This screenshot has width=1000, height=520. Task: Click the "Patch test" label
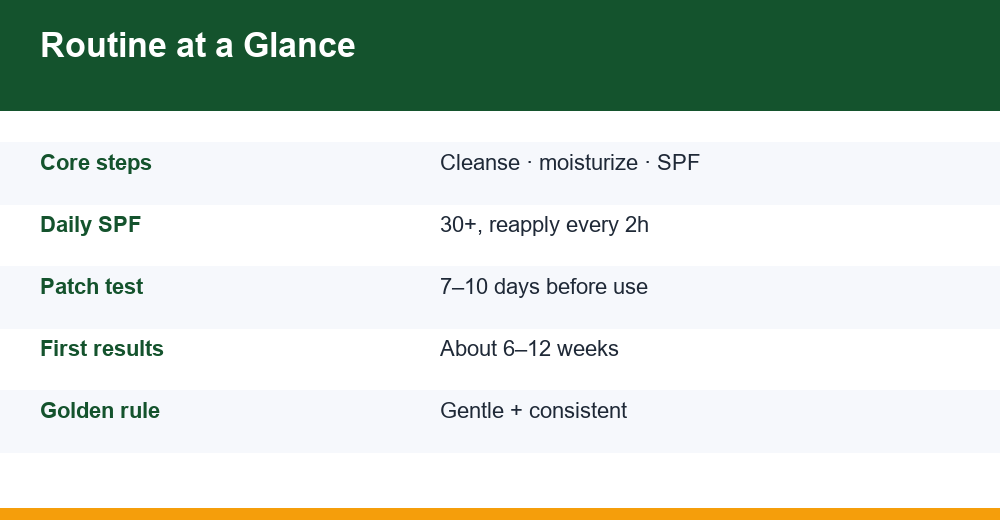pyautogui.click(x=92, y=286)
